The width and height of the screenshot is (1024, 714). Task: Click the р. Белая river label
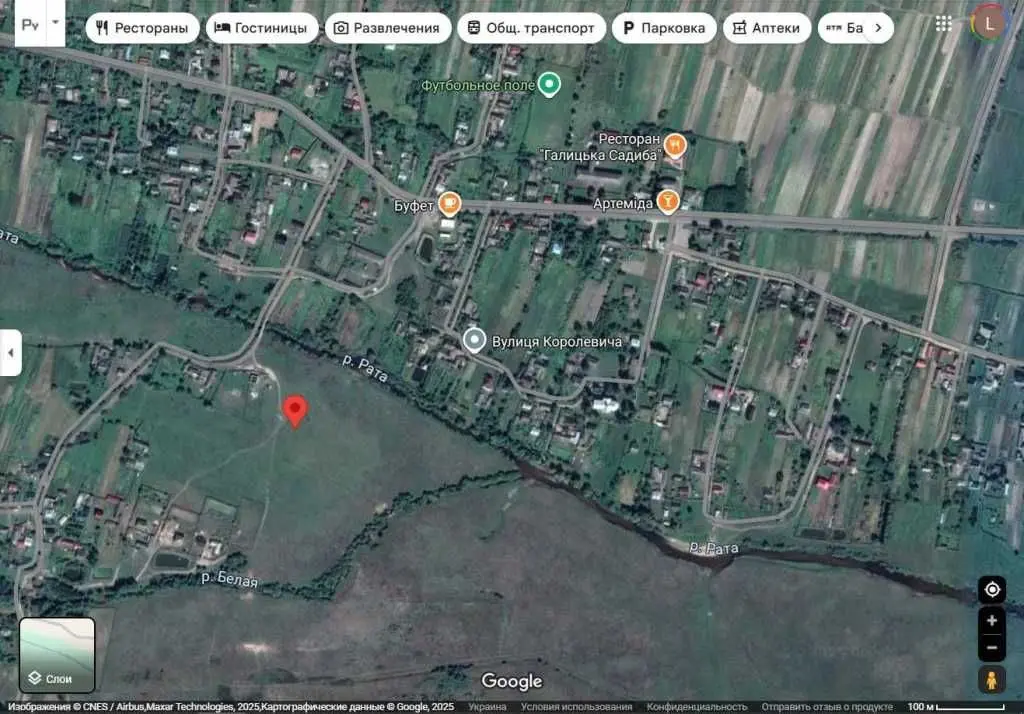click(230, 579)
